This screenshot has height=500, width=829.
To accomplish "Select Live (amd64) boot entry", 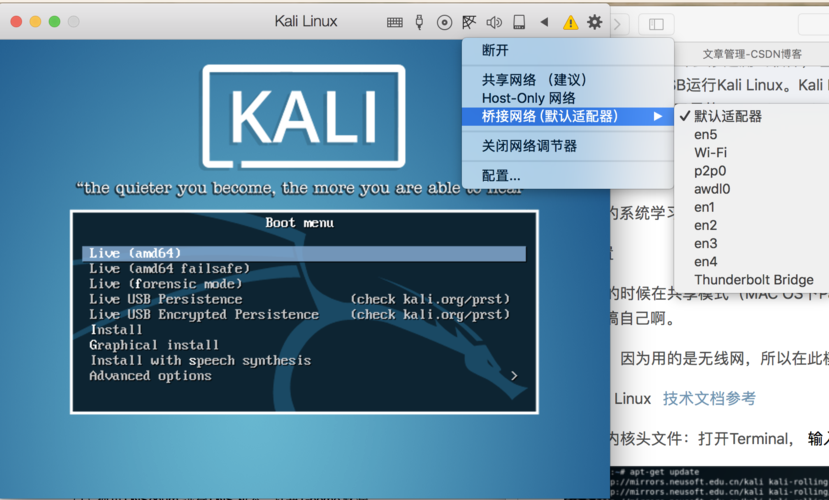I will pos(304,254).
